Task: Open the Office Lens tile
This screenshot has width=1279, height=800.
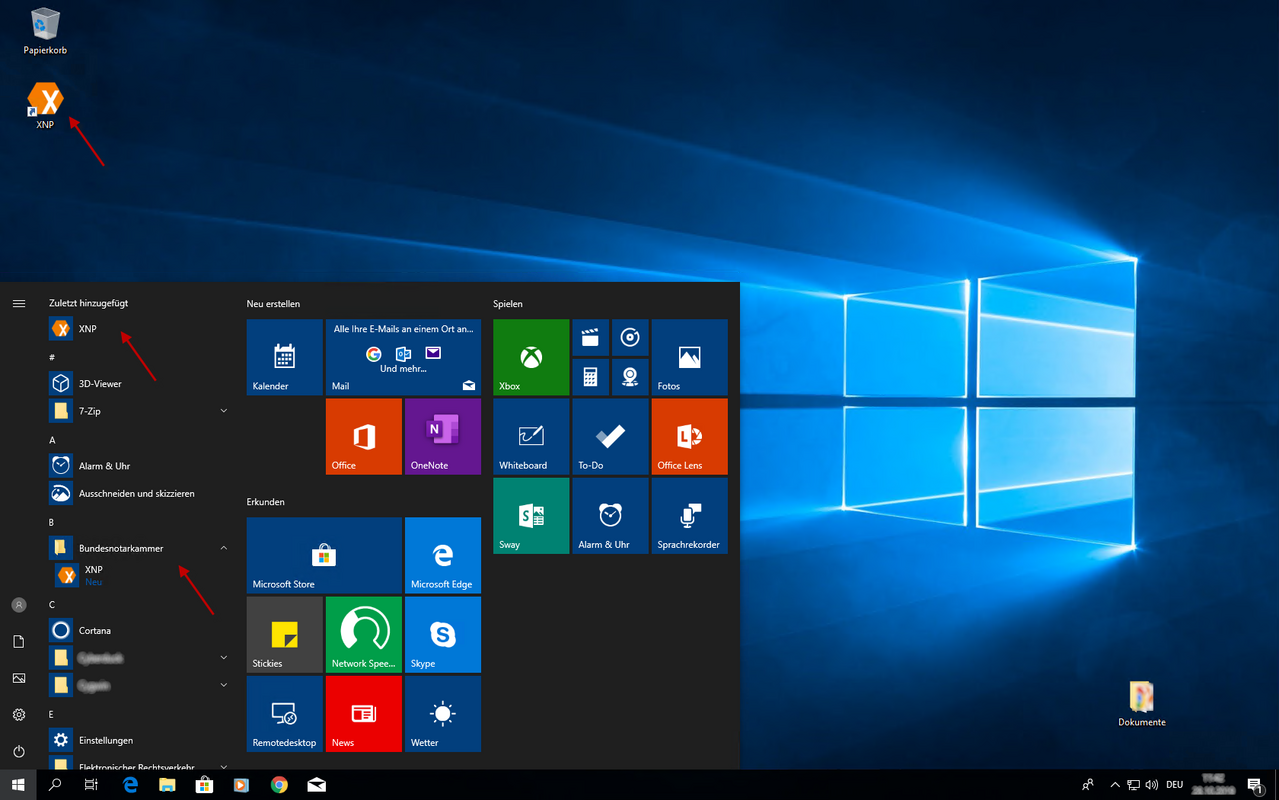Action: click(689, 436)
